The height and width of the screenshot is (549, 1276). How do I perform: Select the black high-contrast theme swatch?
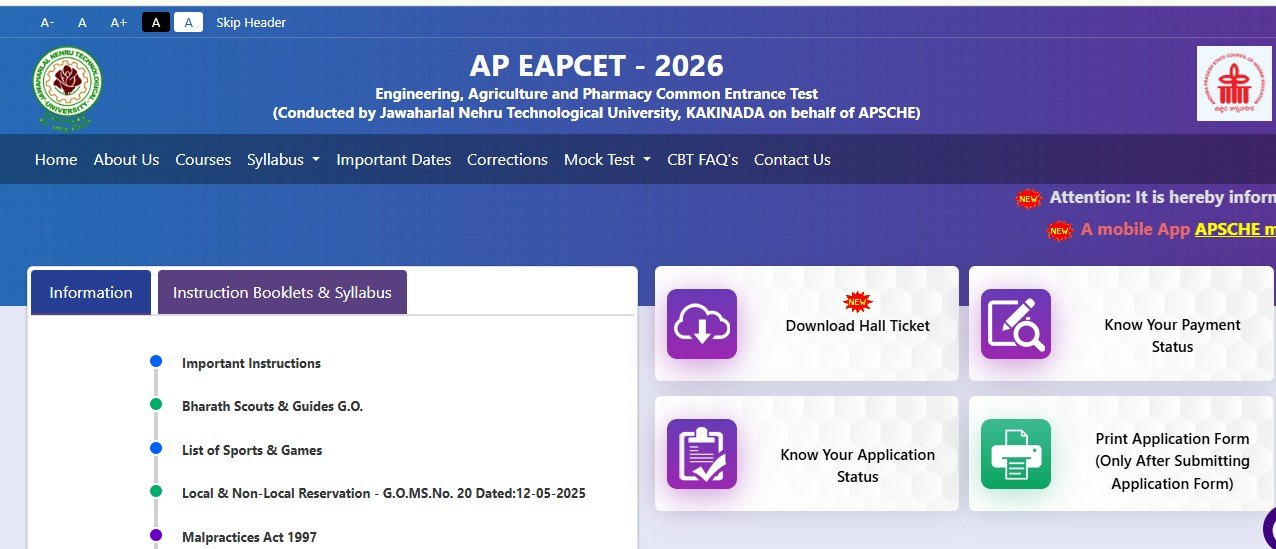point(156,22)
